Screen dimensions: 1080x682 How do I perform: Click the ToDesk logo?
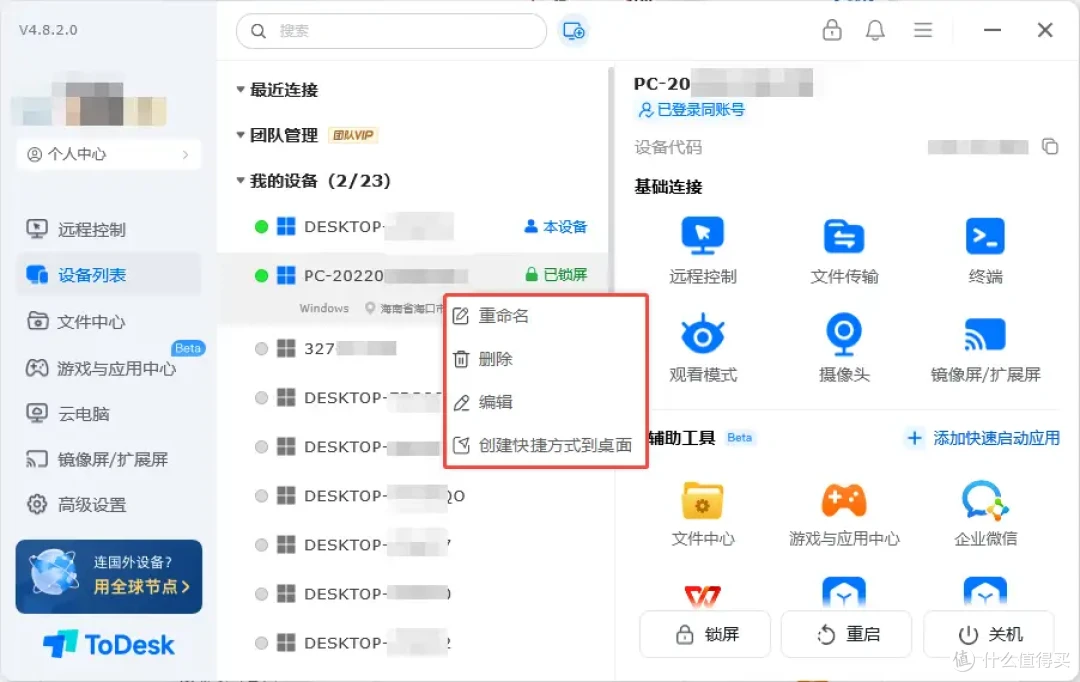tap(109, 645)
